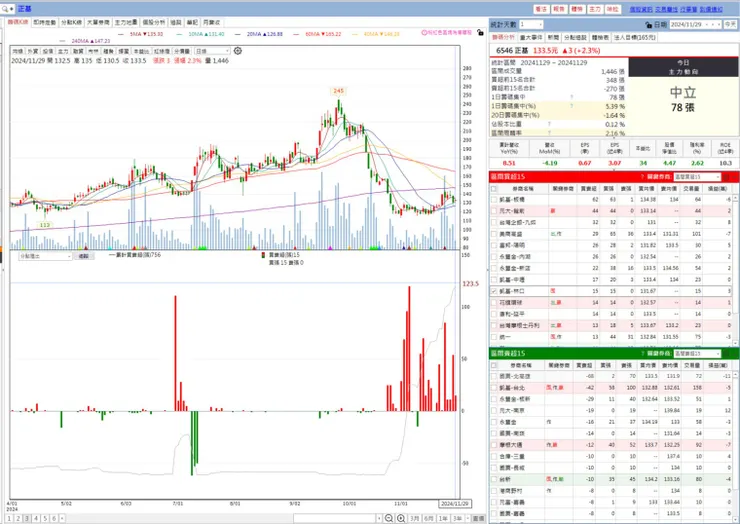Image resolution: width=740 pixels, height=524 pixels.
Task: Open dropdown arrow after page button 6
Action: click(x=62, y=518)
